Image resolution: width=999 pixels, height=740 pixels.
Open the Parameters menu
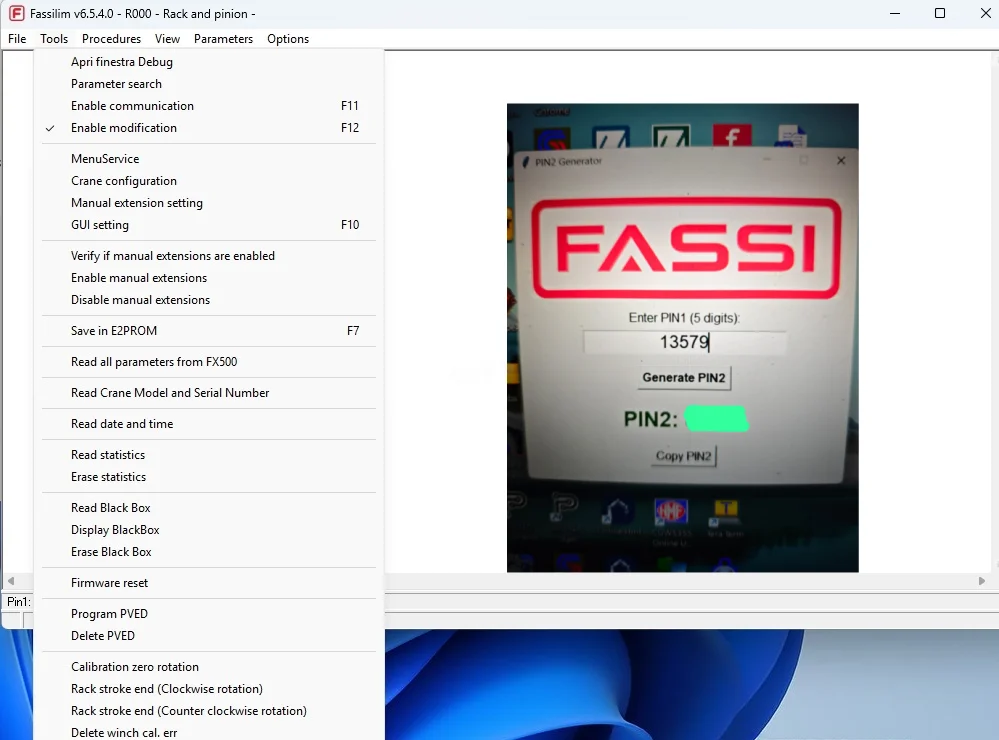click(223, 39)
